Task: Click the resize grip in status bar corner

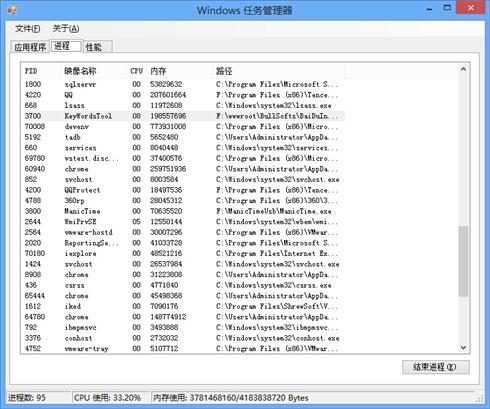Action: pos(480,398)
